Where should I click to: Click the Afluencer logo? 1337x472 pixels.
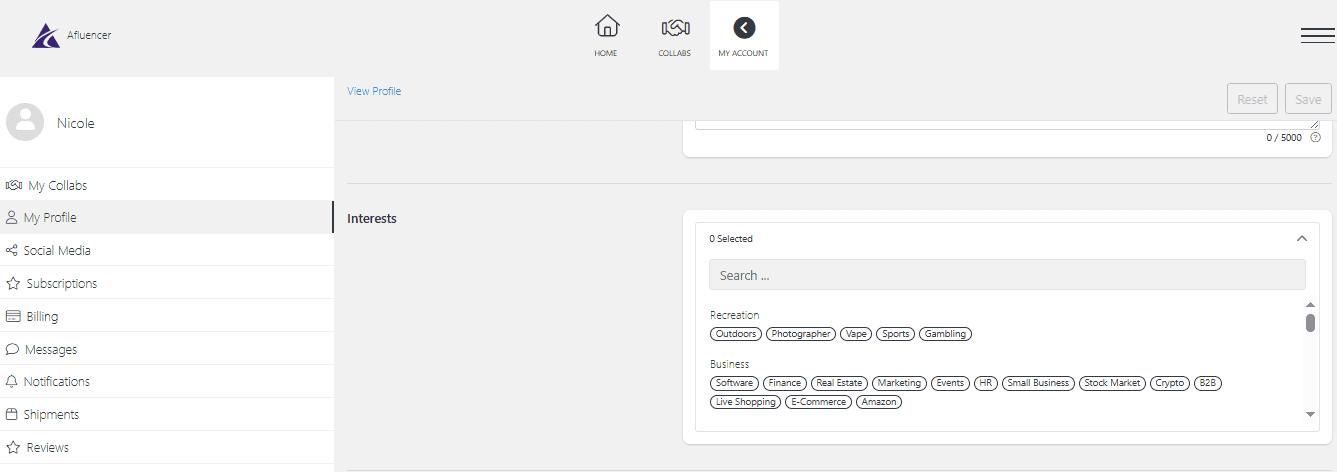[46, 36]
